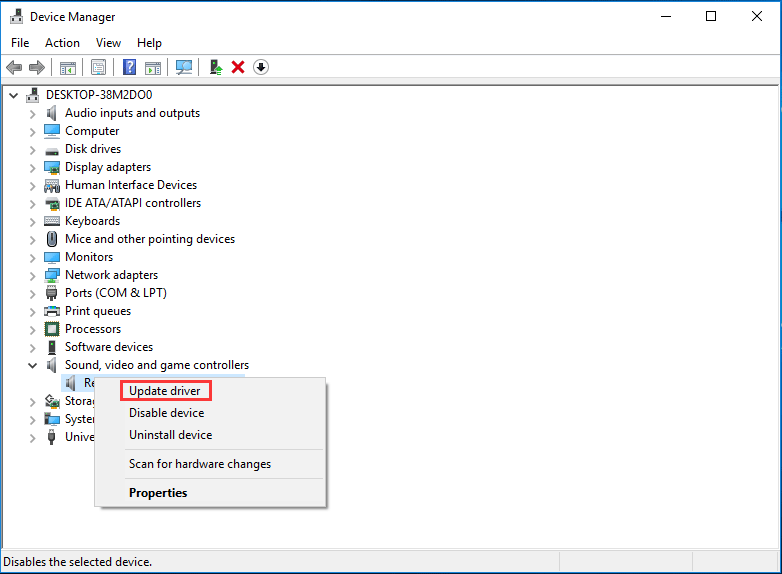Click the blue Help question-mark icon
Screen dimensions: 782x574
(x=130, y=67)
